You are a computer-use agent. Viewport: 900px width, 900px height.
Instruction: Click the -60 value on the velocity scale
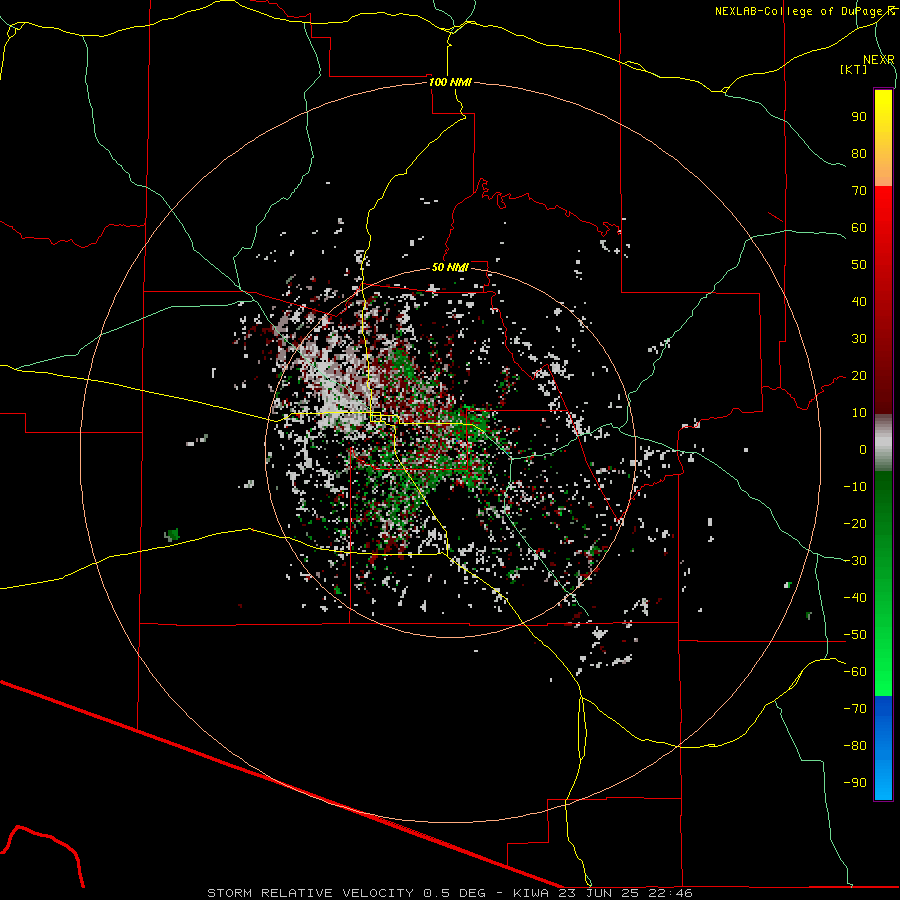click(x=855, y=672)
